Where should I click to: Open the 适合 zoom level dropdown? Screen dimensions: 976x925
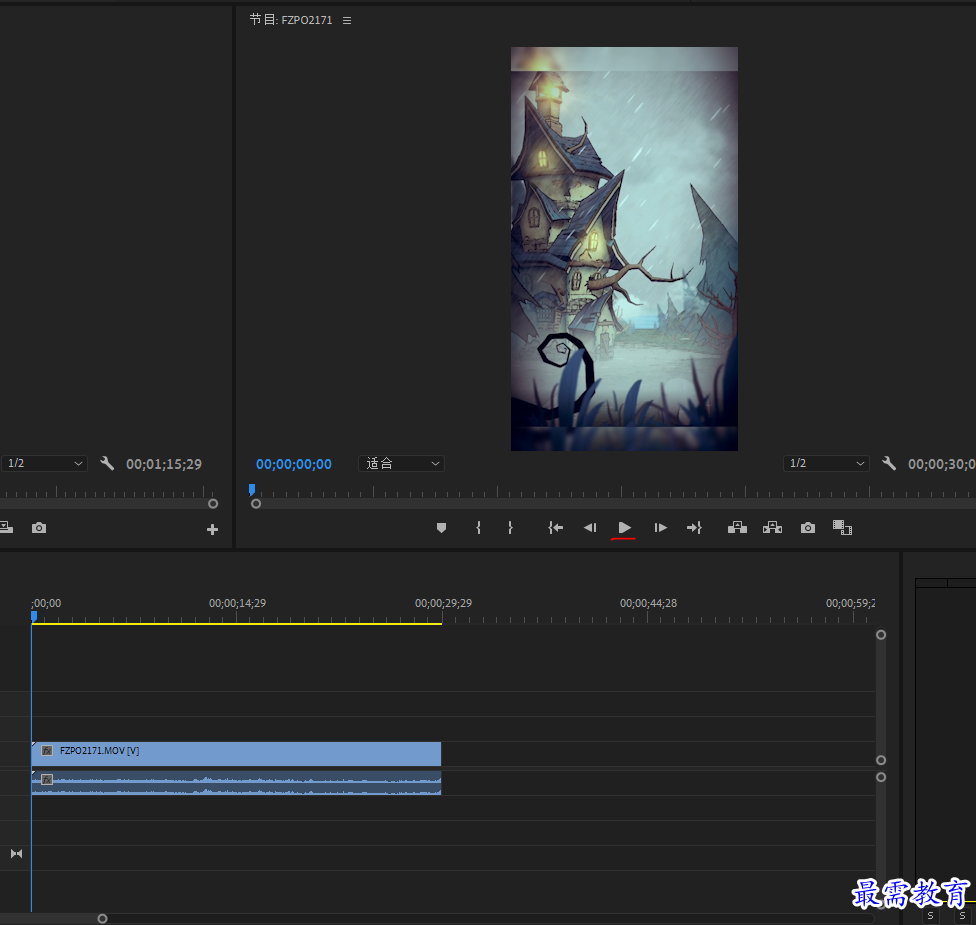(x=401, y=463)
